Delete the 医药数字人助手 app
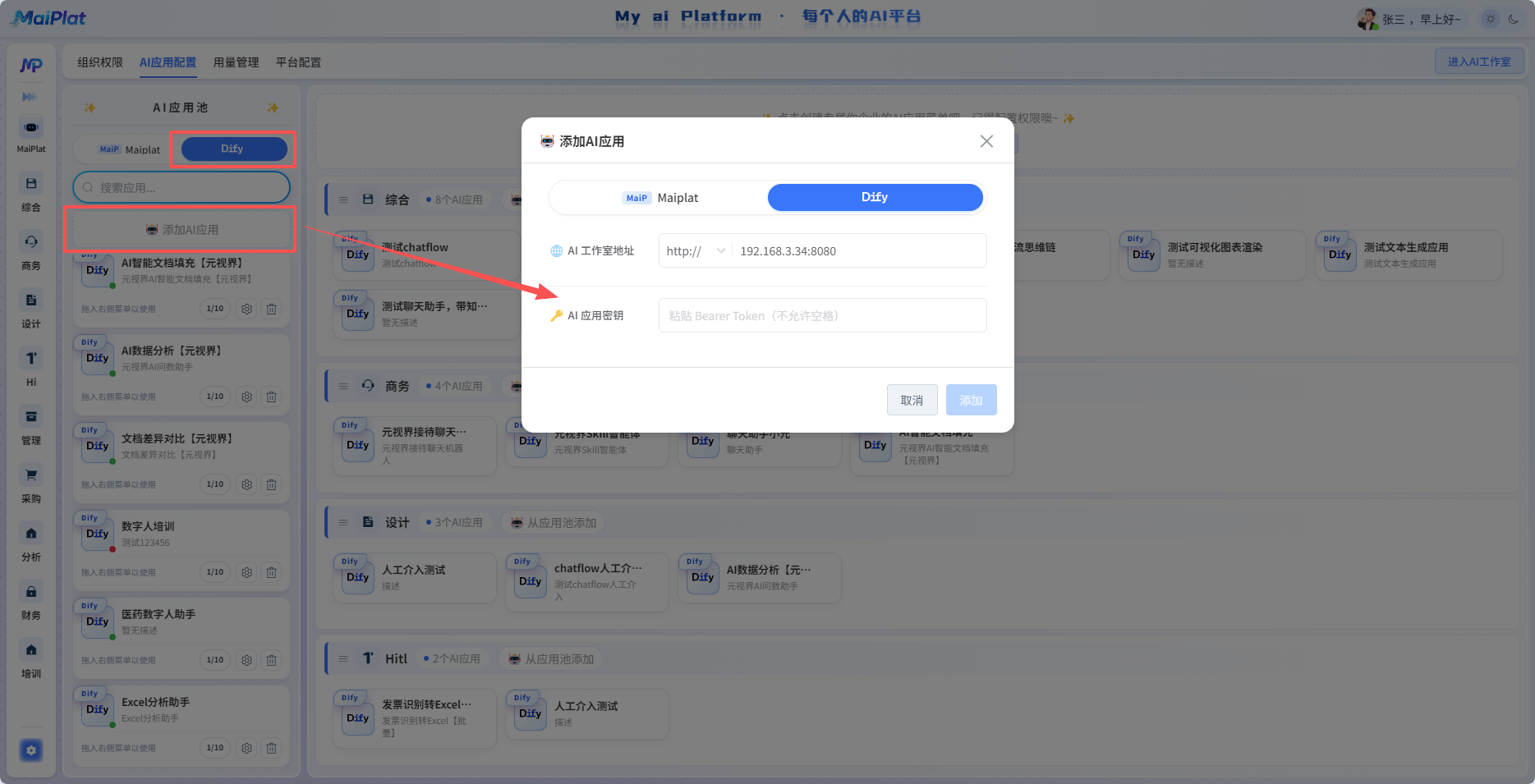This screenshot has width=1535, height=784. pos(271,660)
